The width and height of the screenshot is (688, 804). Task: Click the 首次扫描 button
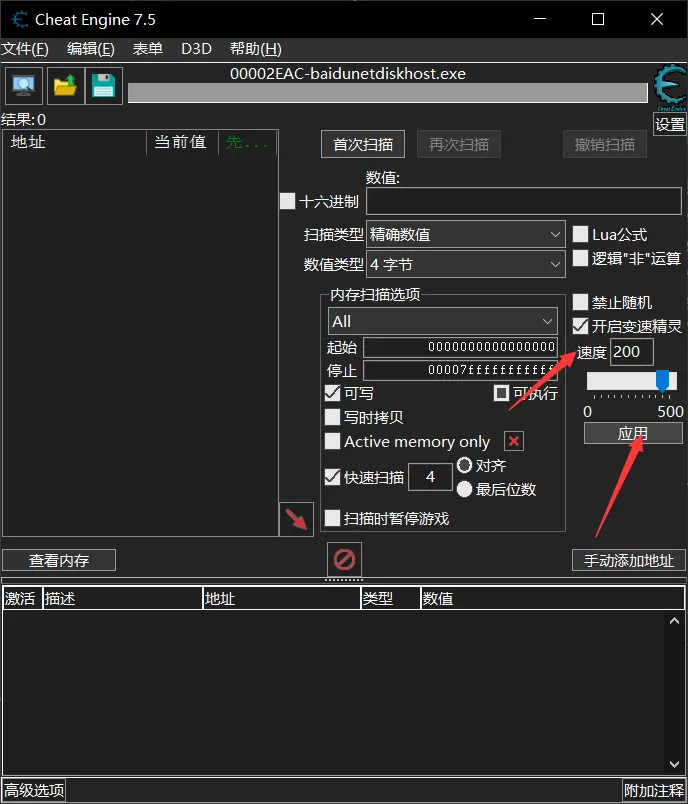coord(362,144)
